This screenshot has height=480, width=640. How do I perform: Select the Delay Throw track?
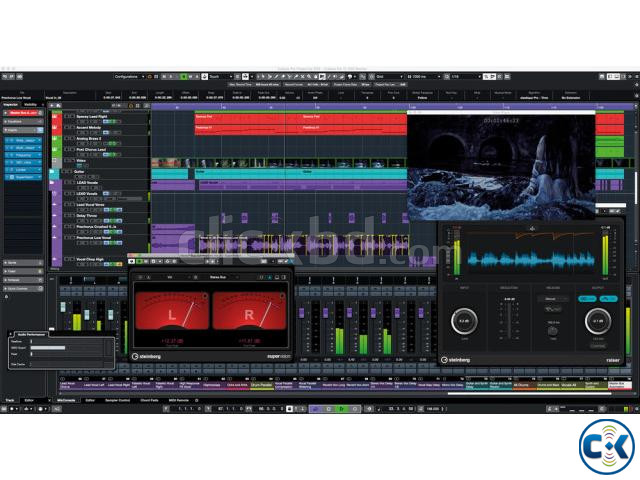click(x=87, y=216)
